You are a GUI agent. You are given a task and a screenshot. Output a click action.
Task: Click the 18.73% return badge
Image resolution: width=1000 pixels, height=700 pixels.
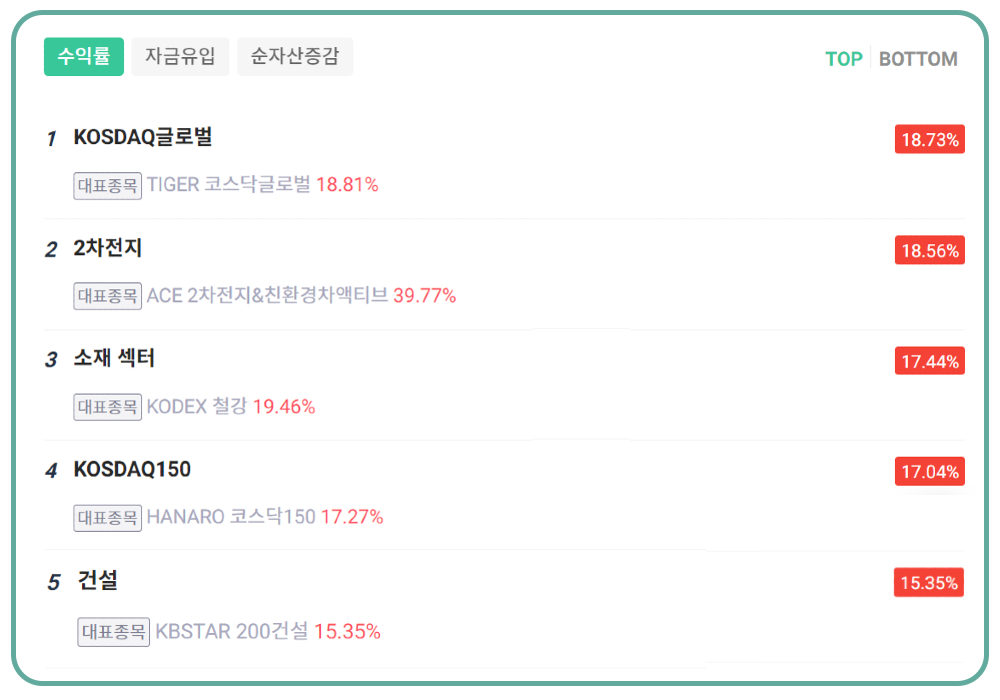[930, 140]
